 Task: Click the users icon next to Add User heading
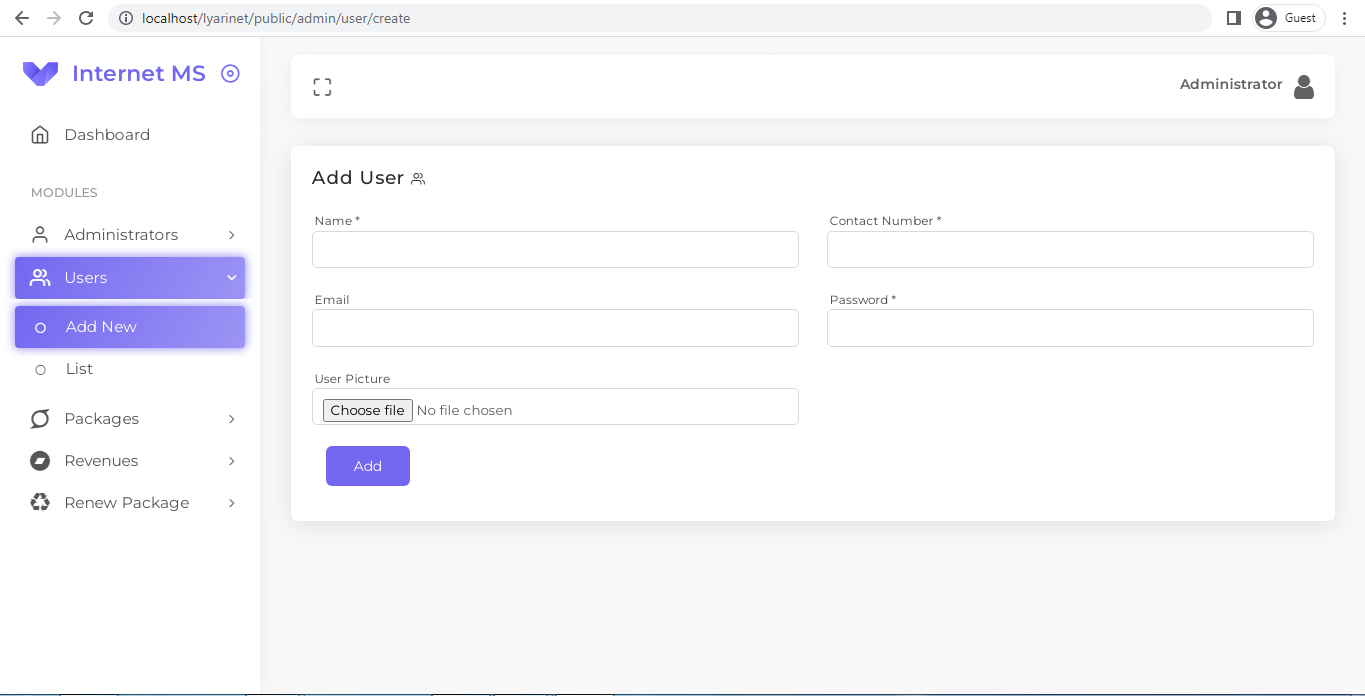(417, 177)
